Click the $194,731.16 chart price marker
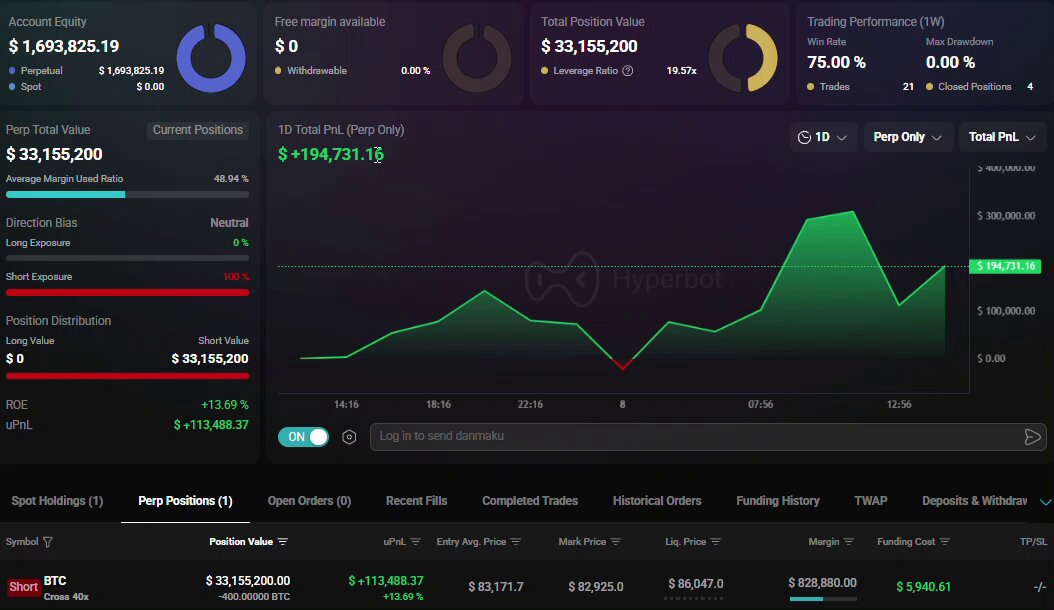This screenshot has height=610, width=1054. pos(1005,266)
